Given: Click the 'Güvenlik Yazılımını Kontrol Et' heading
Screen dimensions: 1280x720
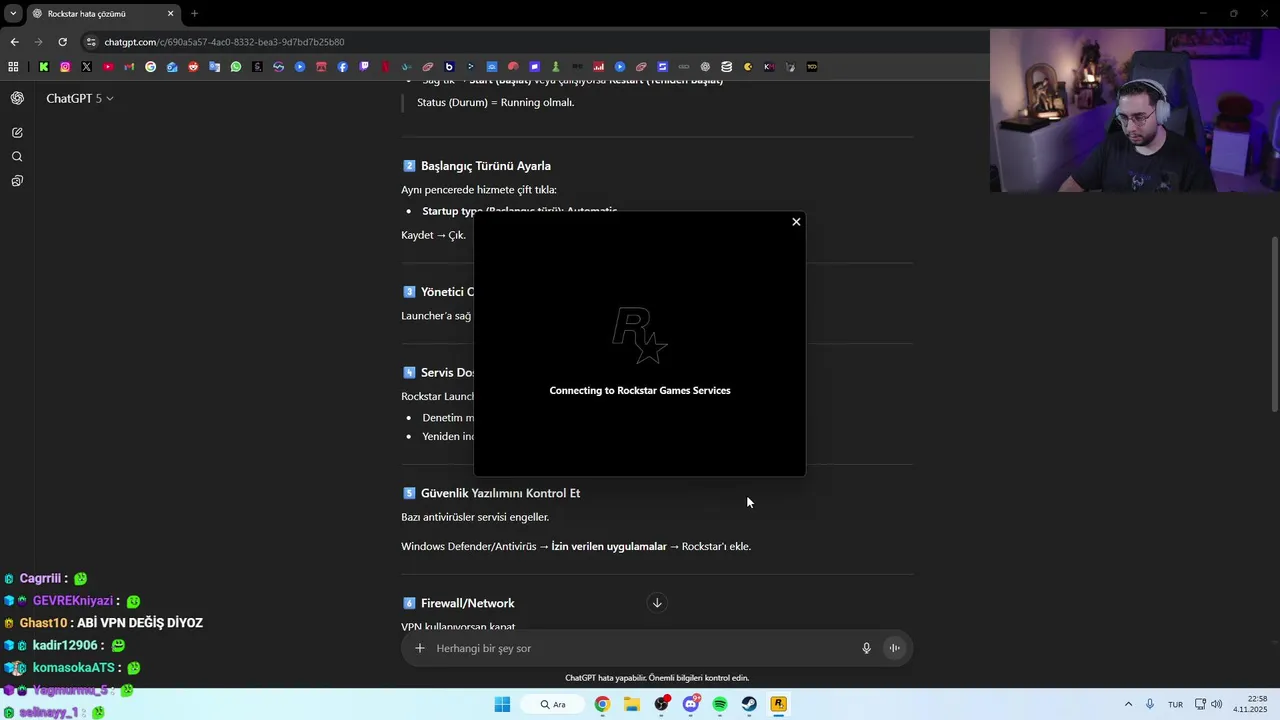Looking at the screenshot, I should [x=500, y=493].
